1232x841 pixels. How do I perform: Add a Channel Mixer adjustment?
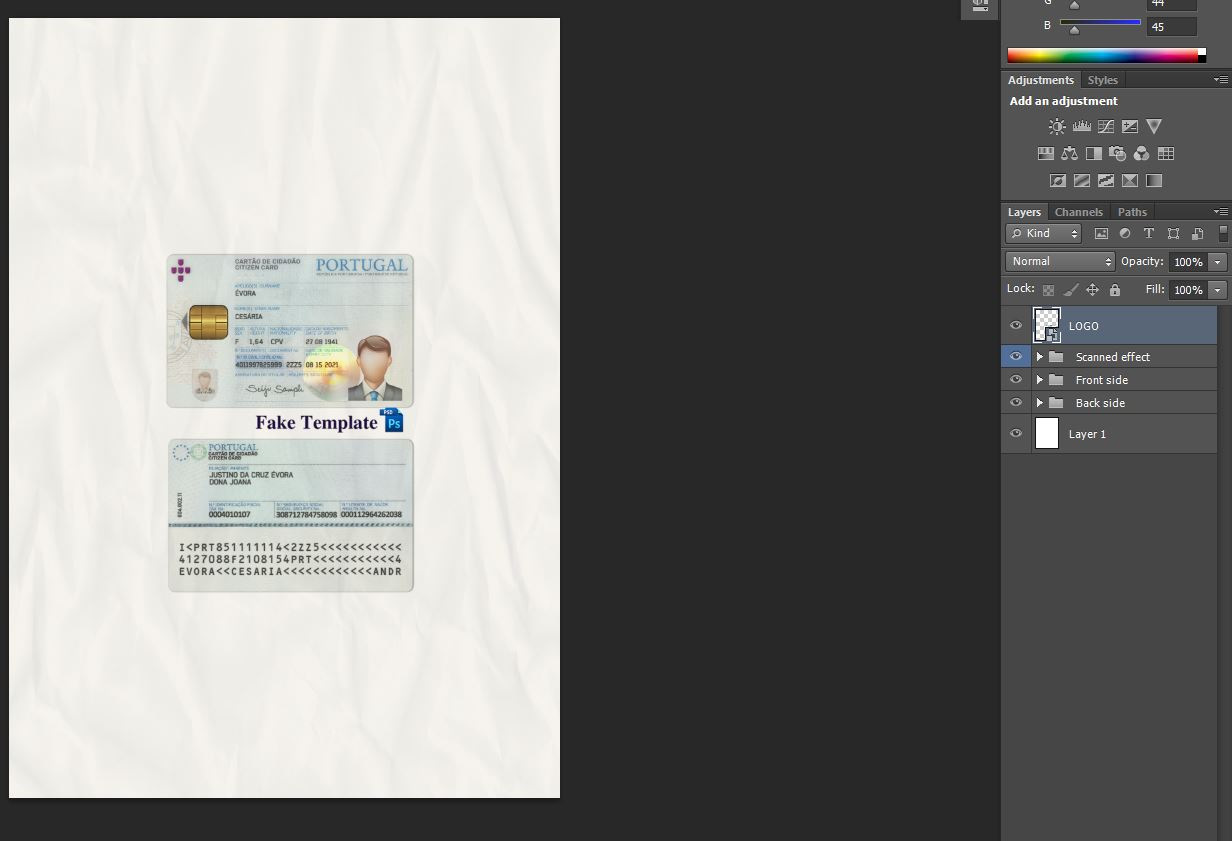(x=1142, y=153)
